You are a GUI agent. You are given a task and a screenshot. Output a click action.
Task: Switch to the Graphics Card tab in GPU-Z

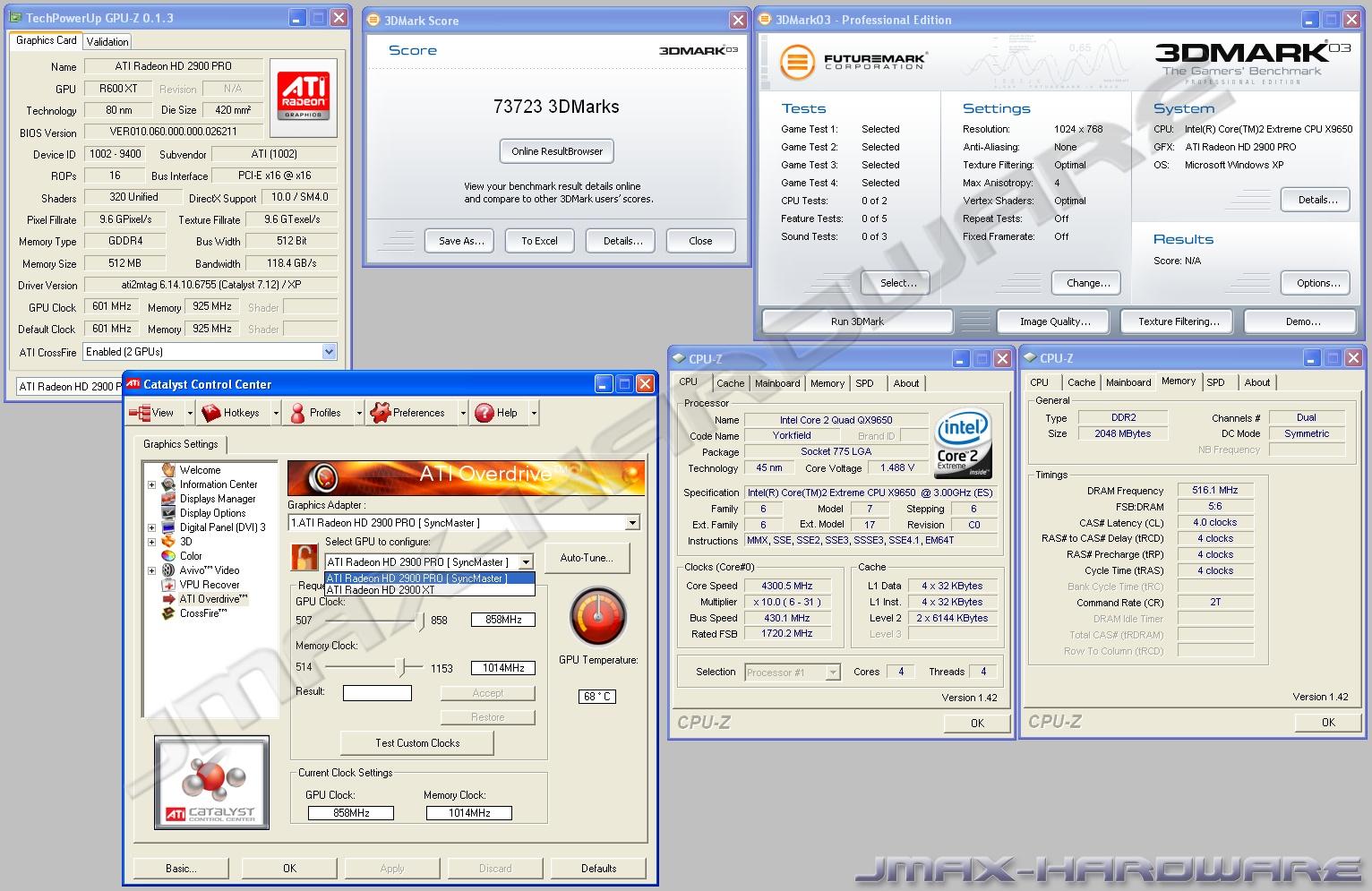pos(47,40)
